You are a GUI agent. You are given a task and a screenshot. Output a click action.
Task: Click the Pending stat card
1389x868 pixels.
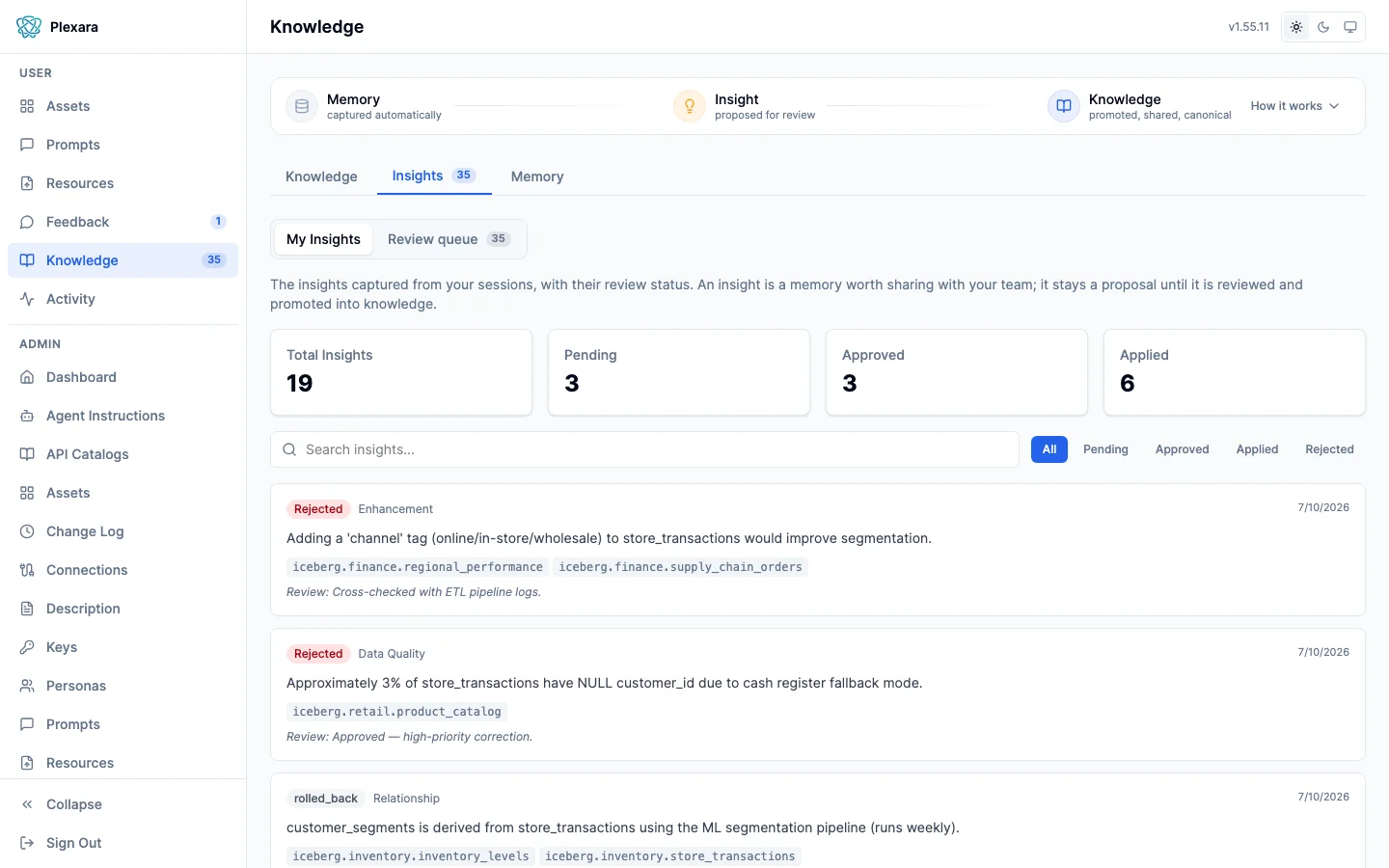click(x=679, y=372)
